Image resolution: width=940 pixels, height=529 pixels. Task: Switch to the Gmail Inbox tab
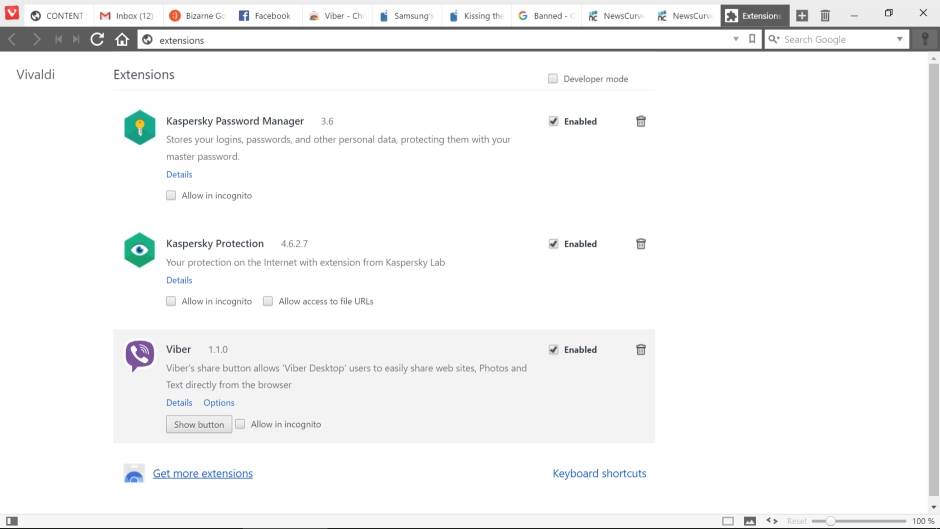pyautogui.click(x=126, y=16)
